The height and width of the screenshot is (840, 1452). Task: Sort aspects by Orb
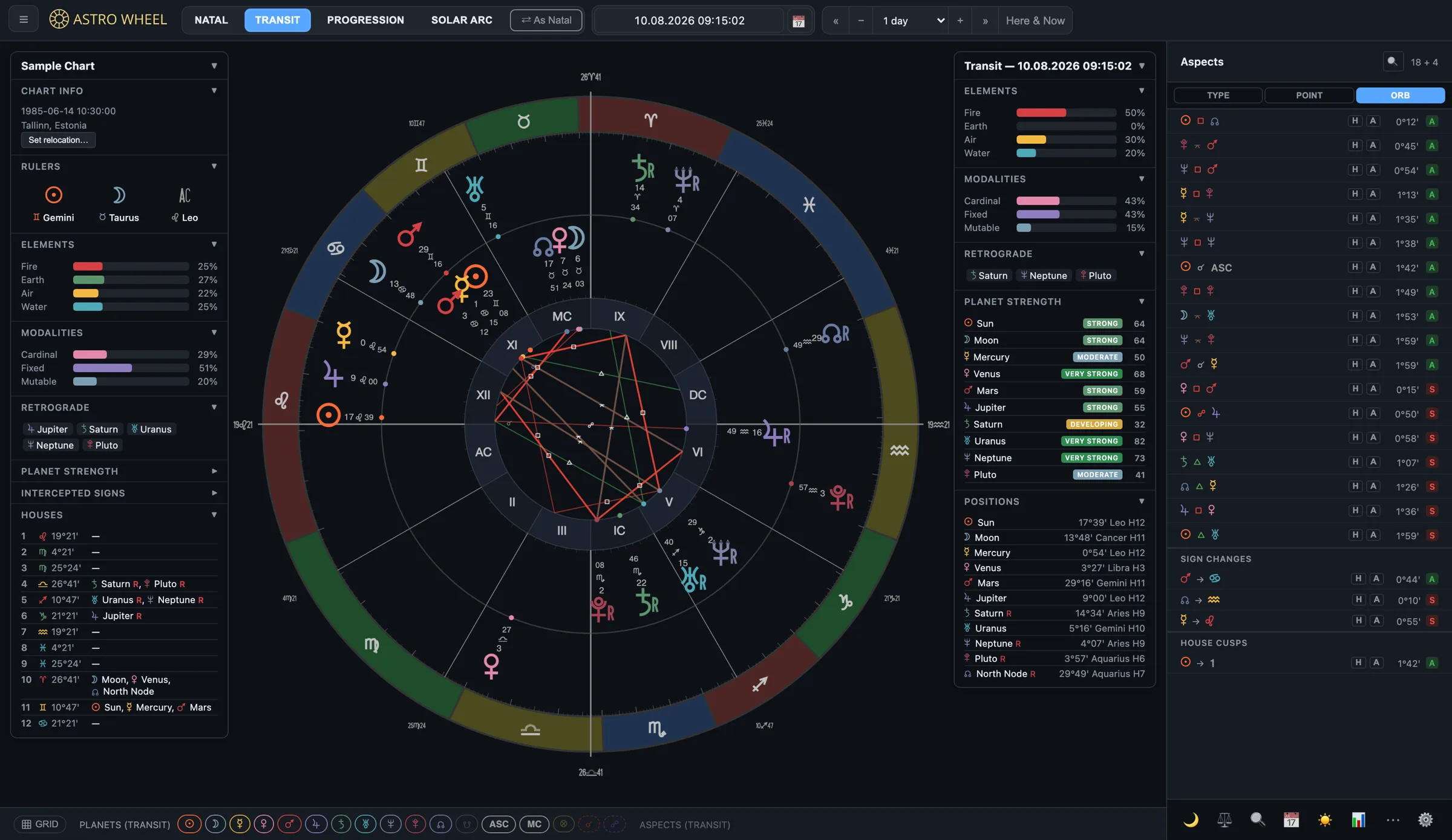click(1400, 95)
